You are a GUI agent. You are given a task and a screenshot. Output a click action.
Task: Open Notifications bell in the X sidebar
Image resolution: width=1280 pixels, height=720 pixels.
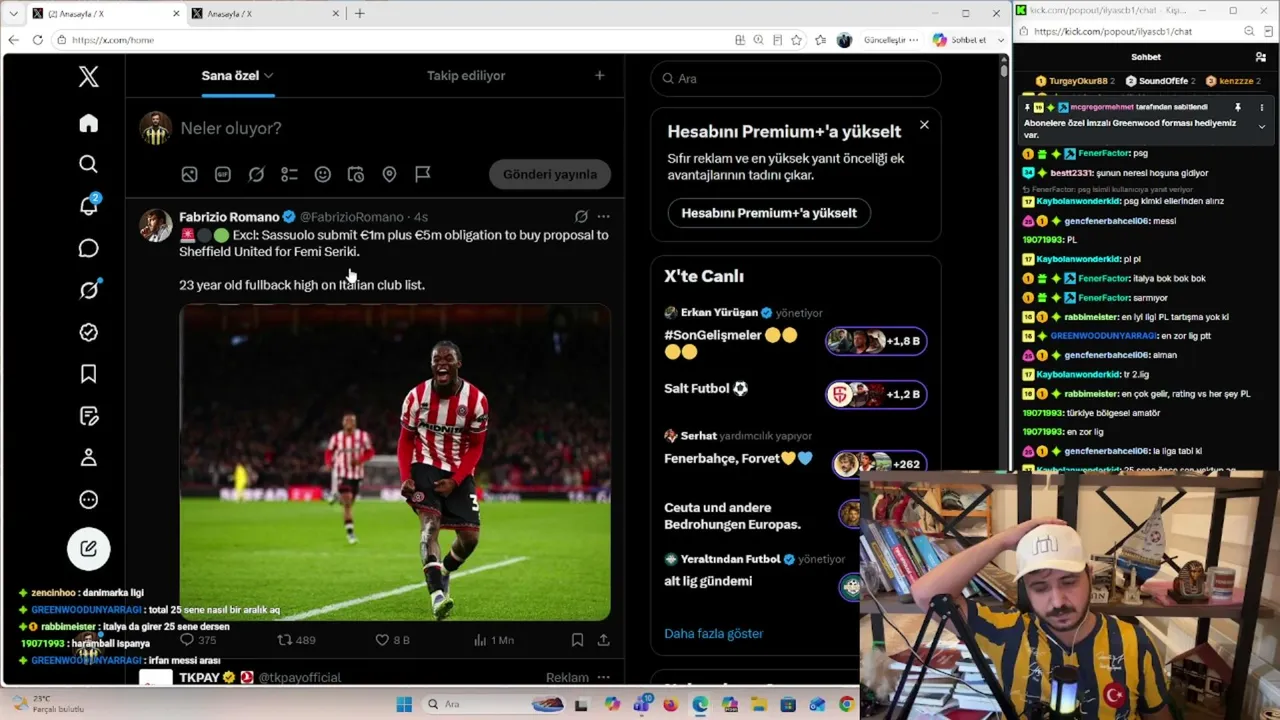tap(89, 206)
